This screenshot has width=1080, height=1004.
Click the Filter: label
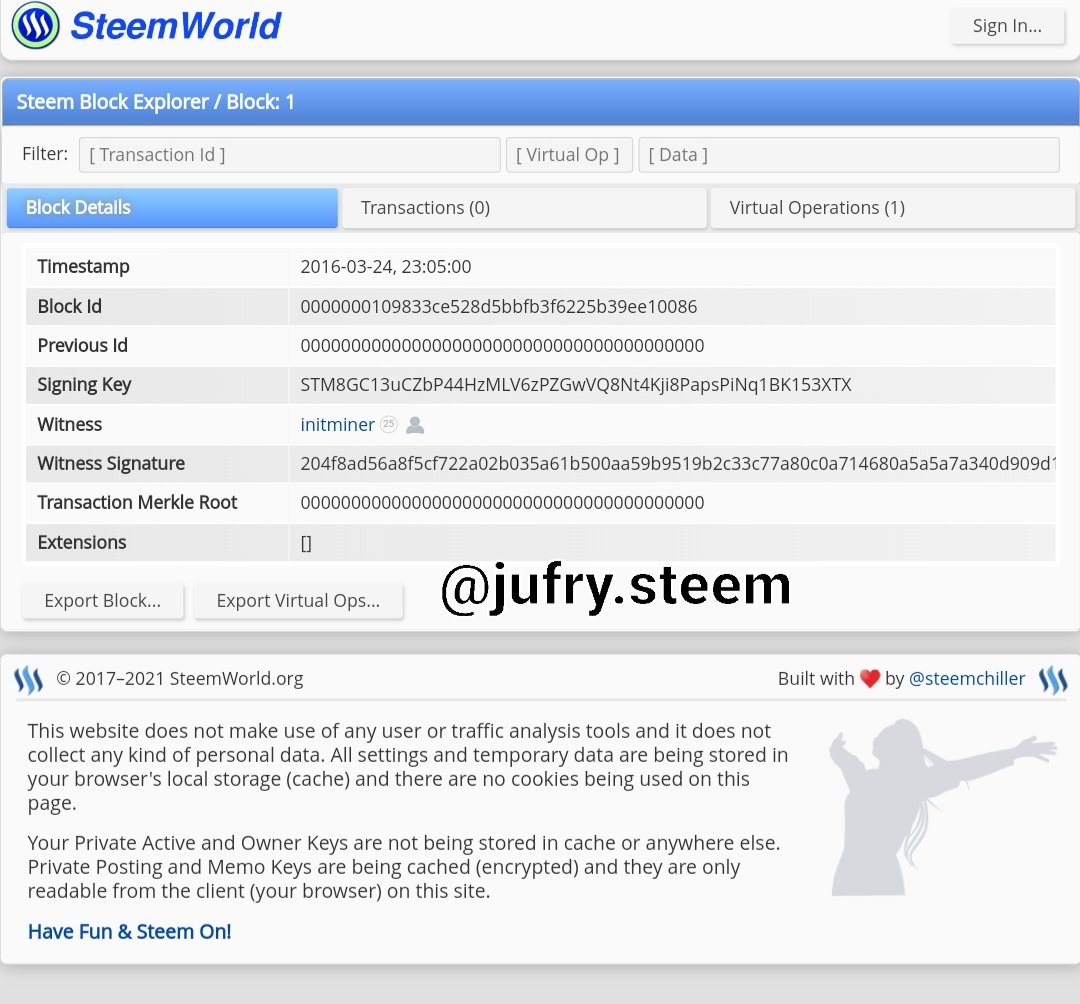45,154
